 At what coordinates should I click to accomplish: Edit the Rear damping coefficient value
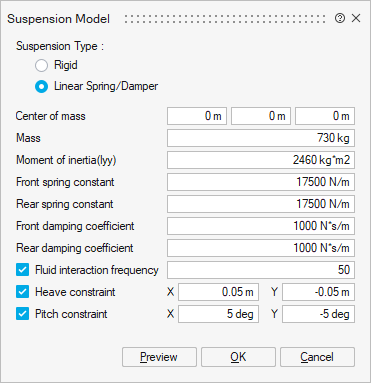point(261,248)
